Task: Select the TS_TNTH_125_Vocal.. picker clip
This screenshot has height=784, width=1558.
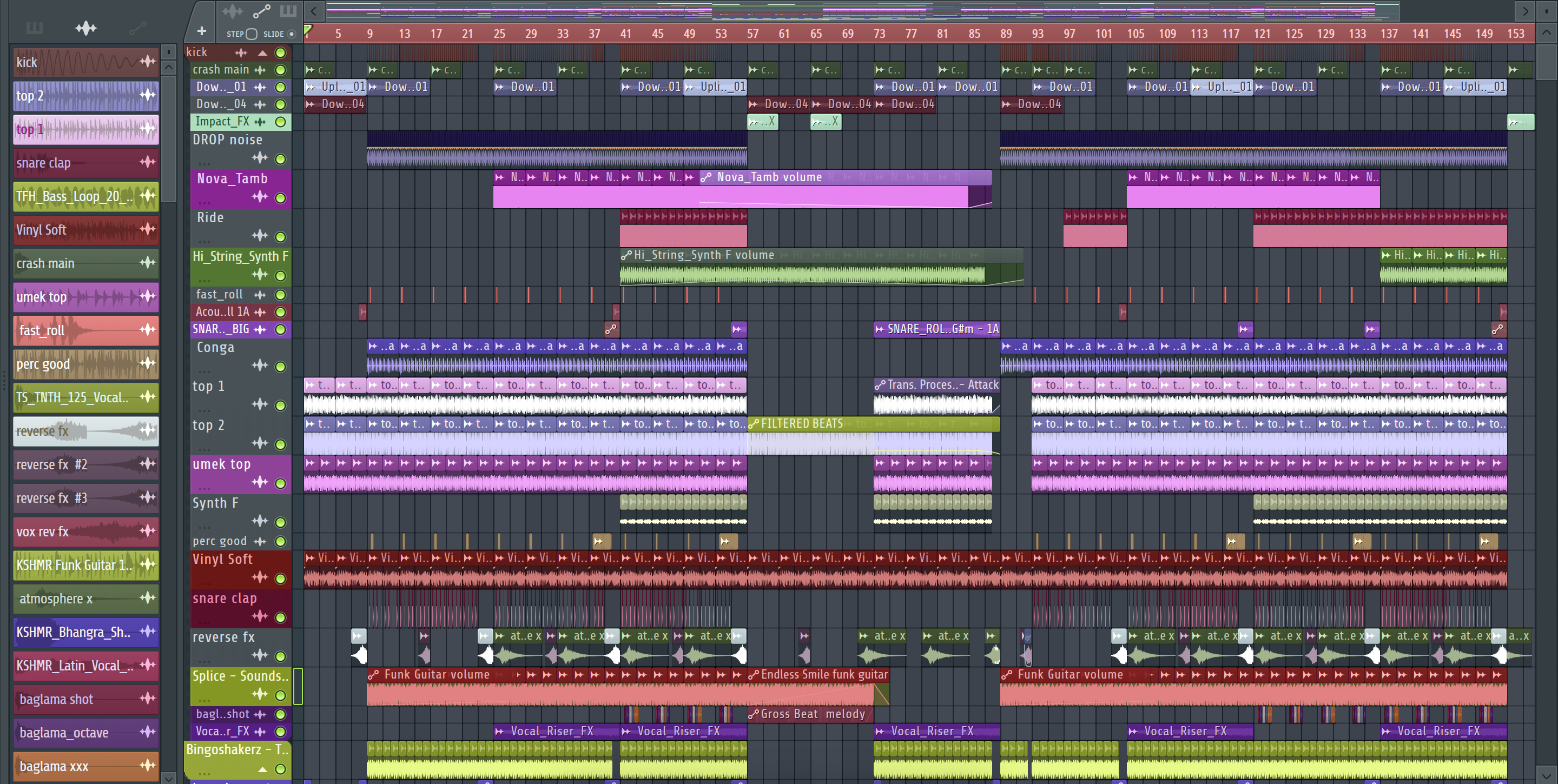Action: (86, 397)
